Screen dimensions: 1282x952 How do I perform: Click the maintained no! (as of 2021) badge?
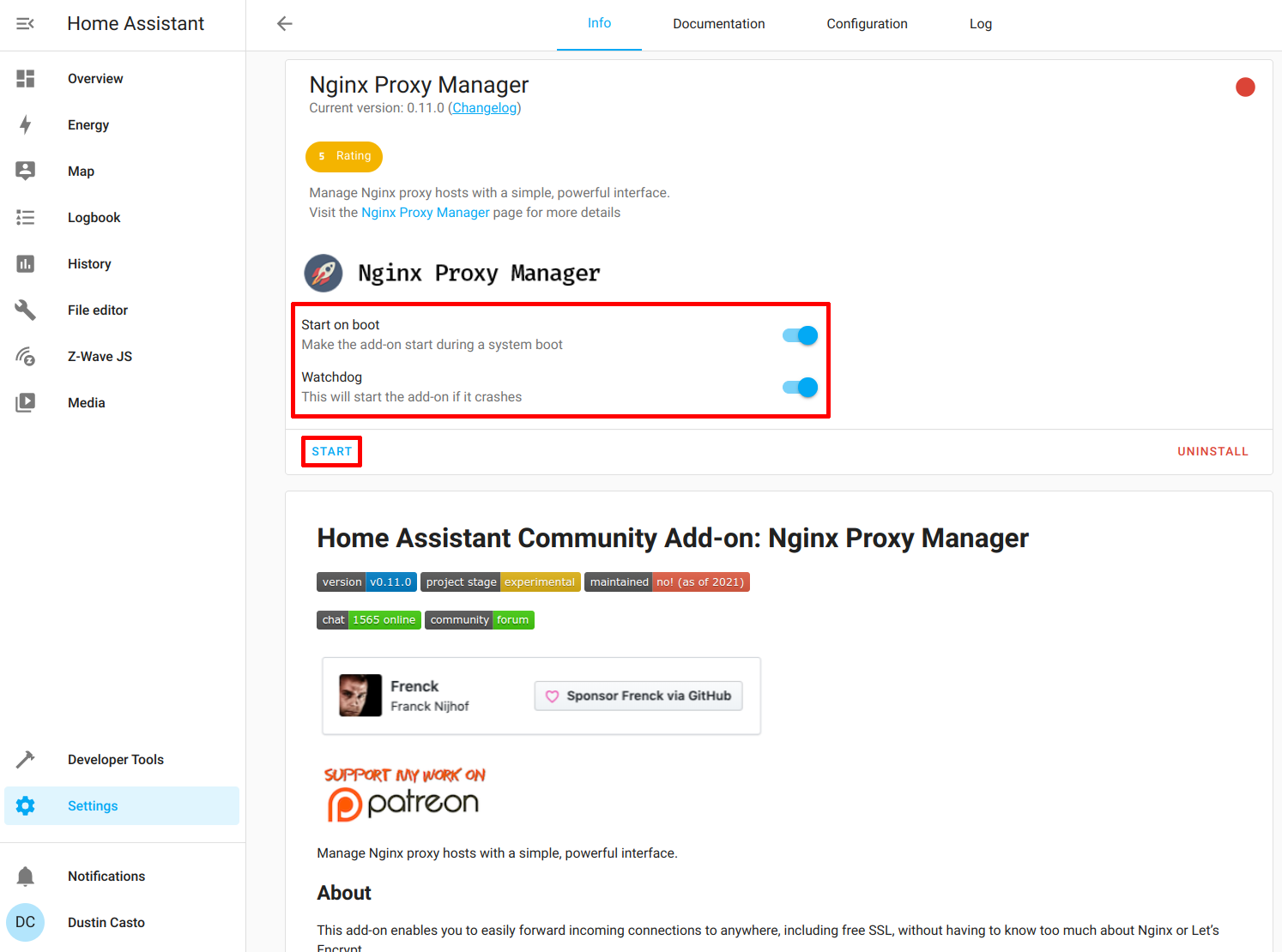[667, 582]
